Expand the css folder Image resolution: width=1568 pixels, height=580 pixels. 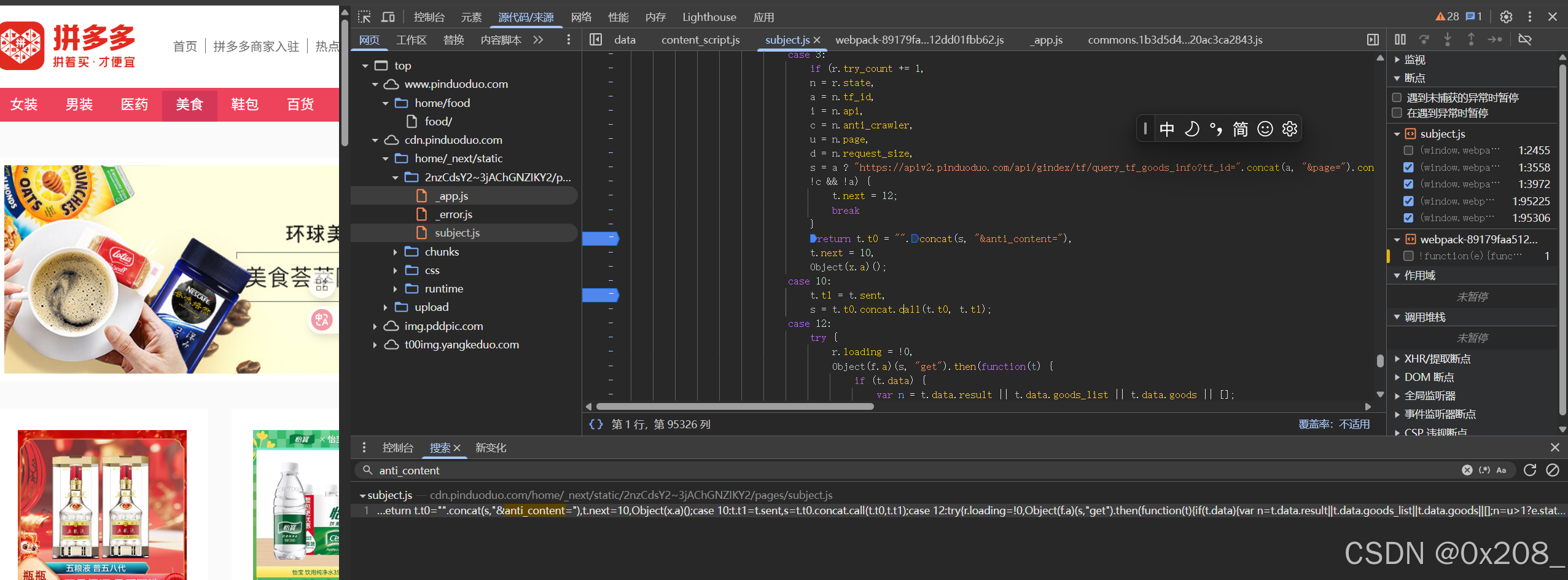[x=396, y=270]
